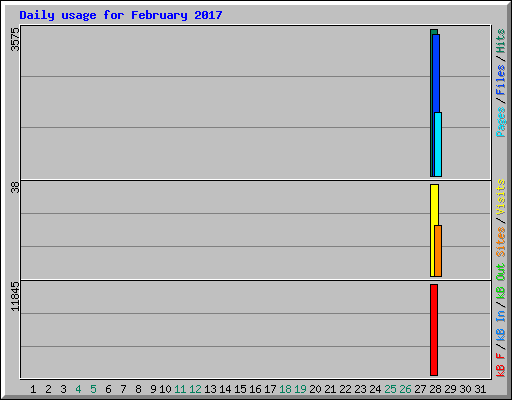The width and height of the screenshot is (512, 400).
Task: Click the cyan Pages bar for day 28
Action: point(438,144)
